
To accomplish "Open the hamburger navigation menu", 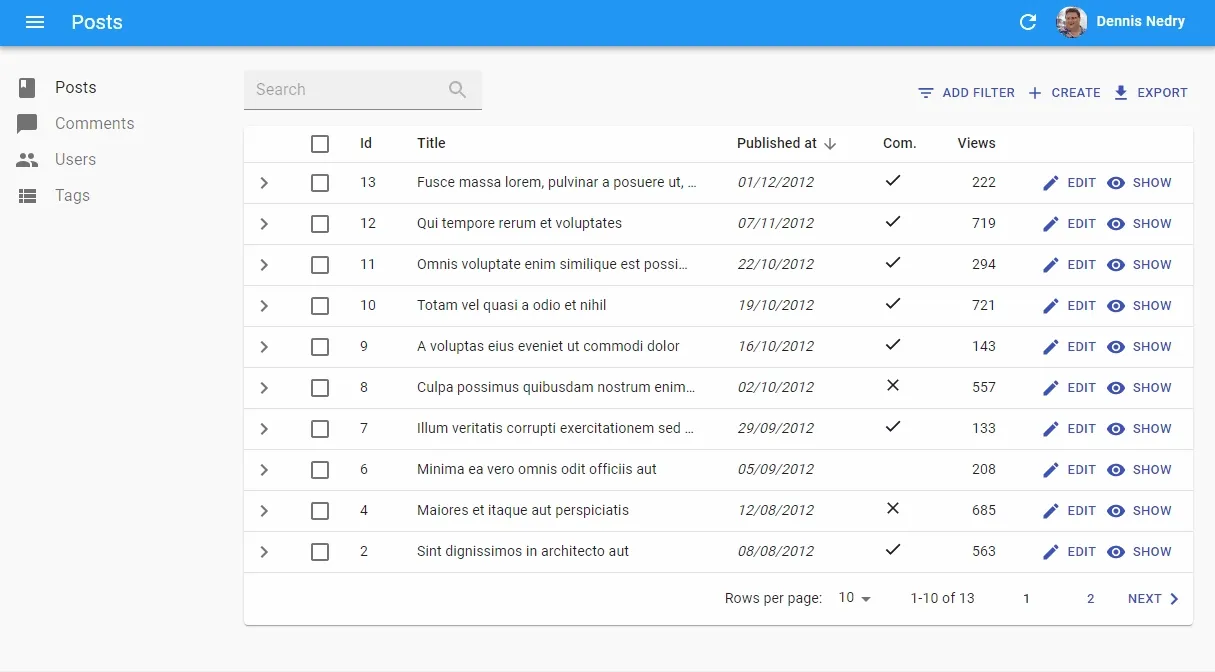I will pos(35,22).
